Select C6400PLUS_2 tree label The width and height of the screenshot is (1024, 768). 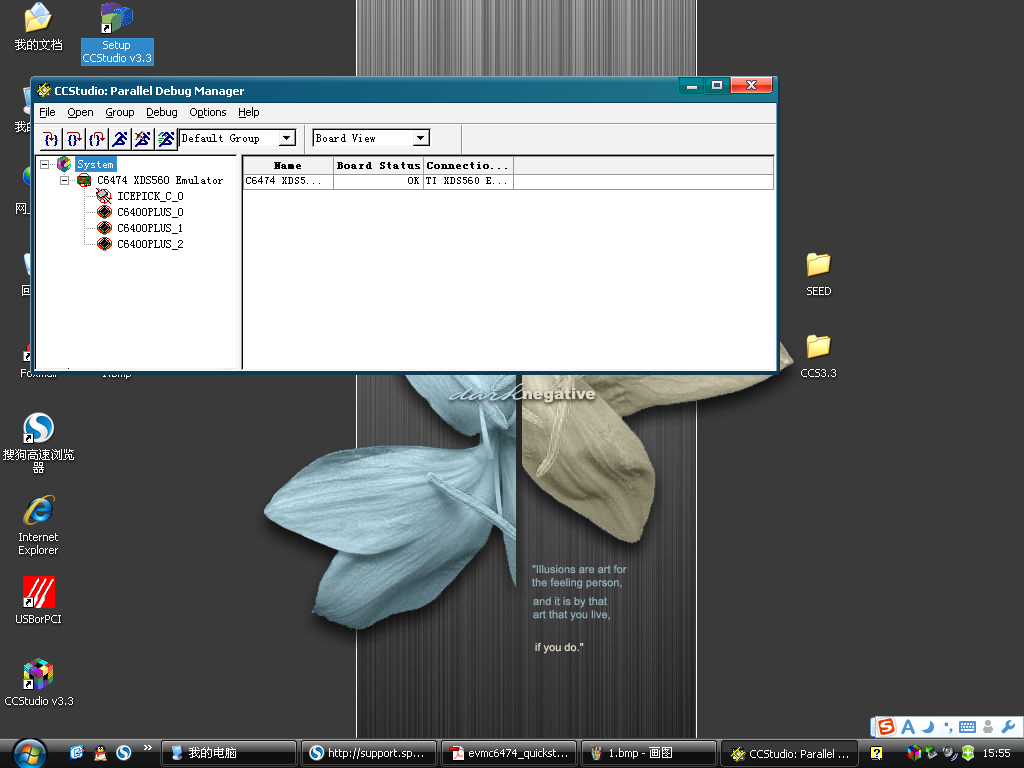[x=150, y=244]
